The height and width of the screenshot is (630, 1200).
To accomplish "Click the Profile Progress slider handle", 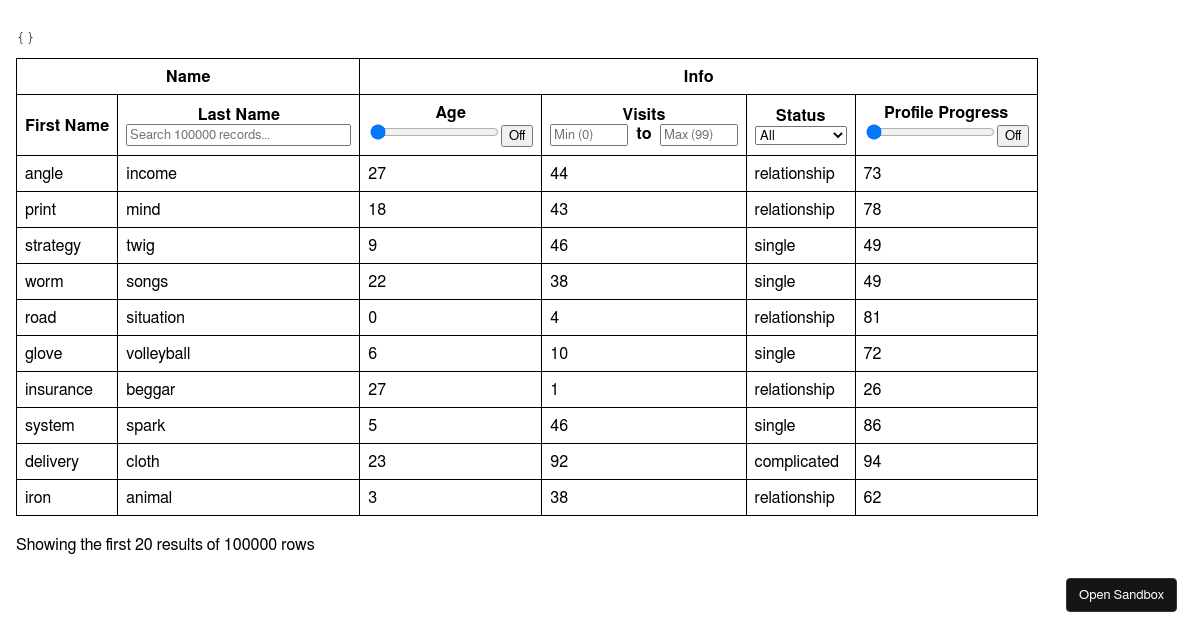I will (874, 132).
